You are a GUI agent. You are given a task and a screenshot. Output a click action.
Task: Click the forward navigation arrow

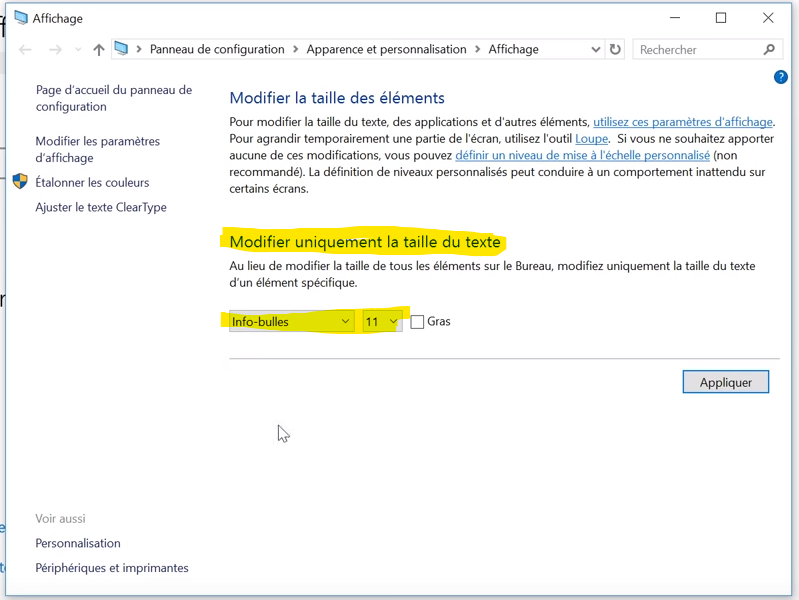click(55, 49)
